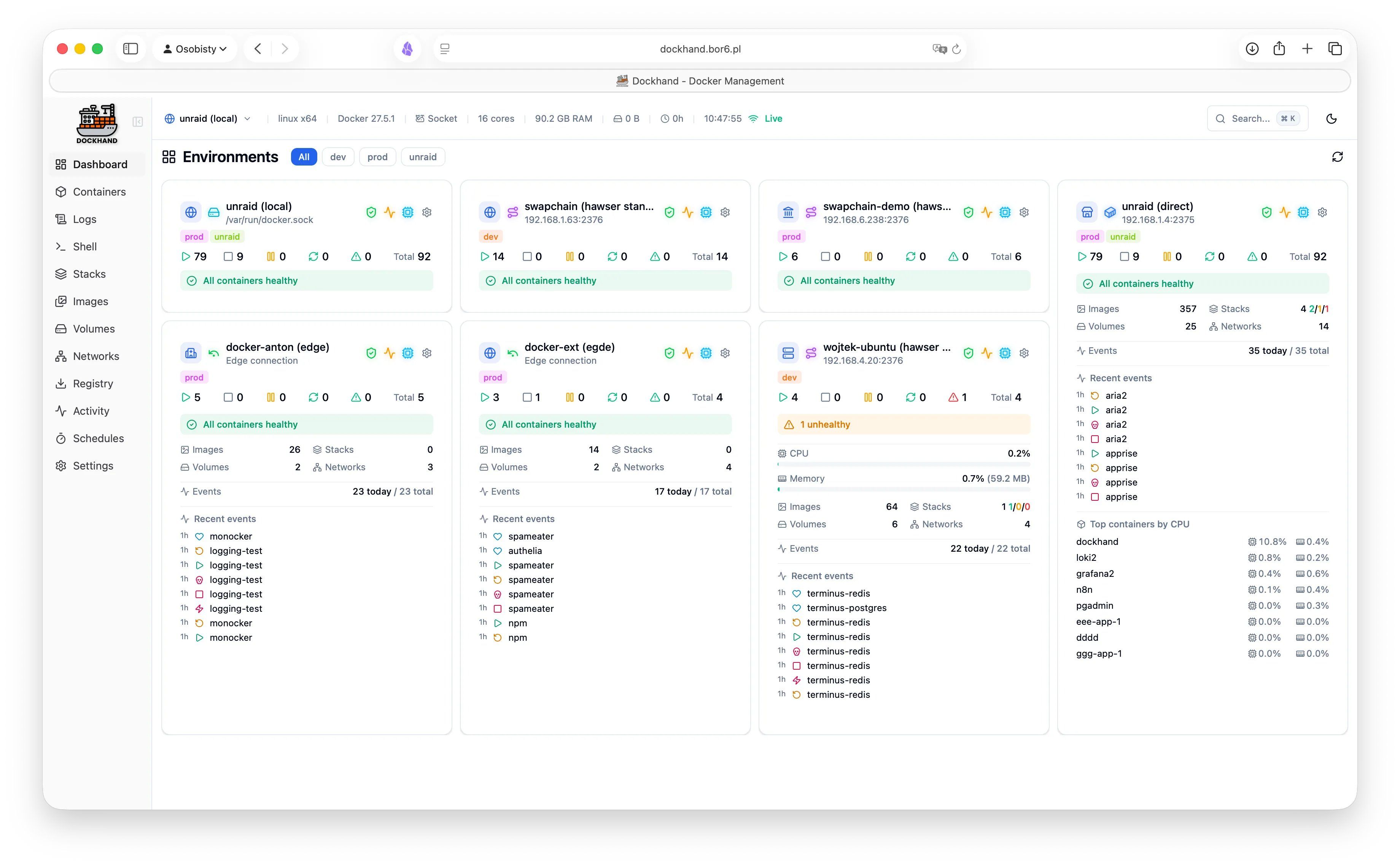Open settings gear on unraid (local) card
Viewport: 1400px width, 866px height.
point(426,212)
